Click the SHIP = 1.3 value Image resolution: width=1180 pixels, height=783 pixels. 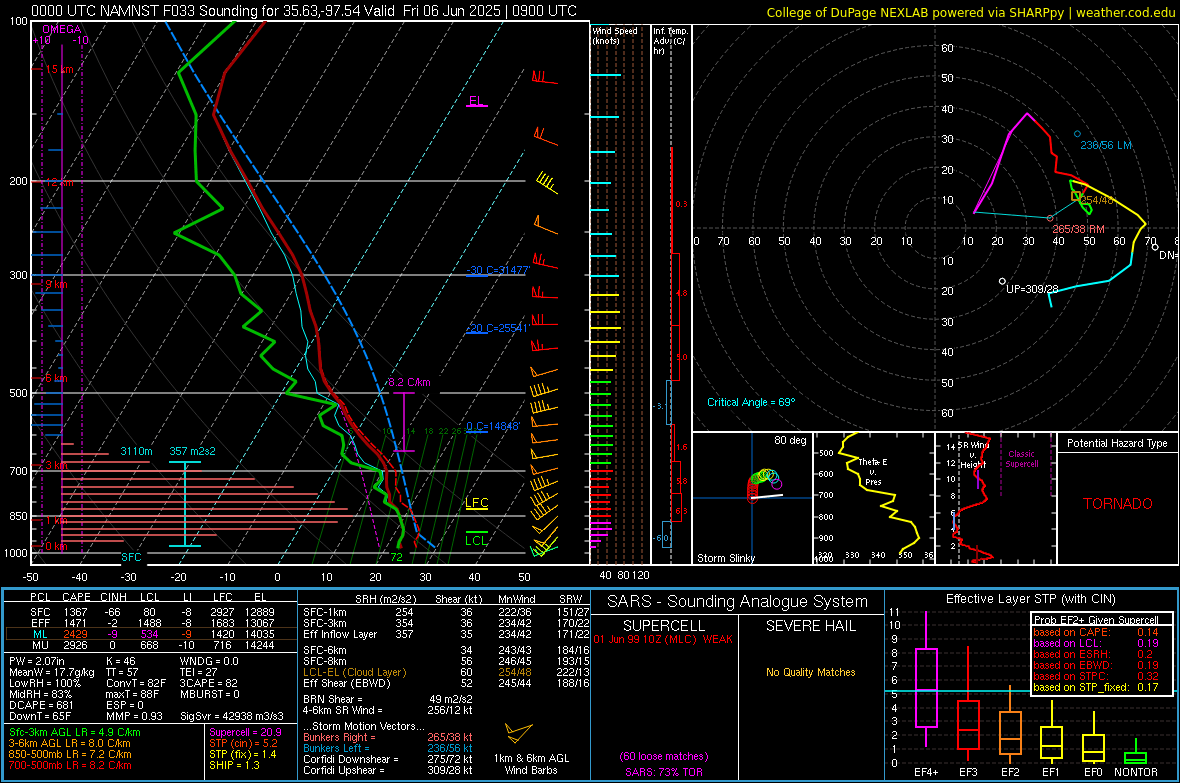(234, 765)
